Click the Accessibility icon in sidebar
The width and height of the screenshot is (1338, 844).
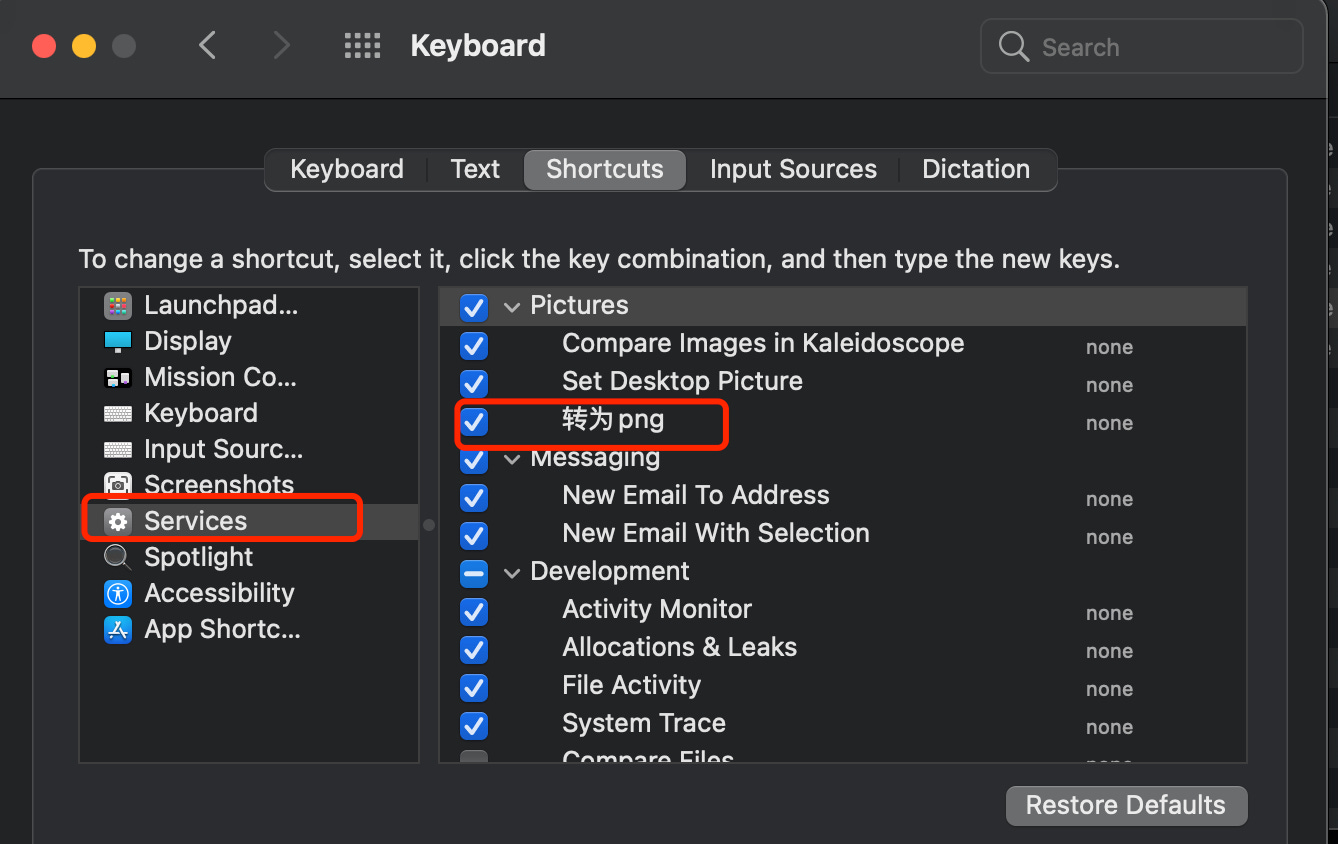tap(118, 594)
